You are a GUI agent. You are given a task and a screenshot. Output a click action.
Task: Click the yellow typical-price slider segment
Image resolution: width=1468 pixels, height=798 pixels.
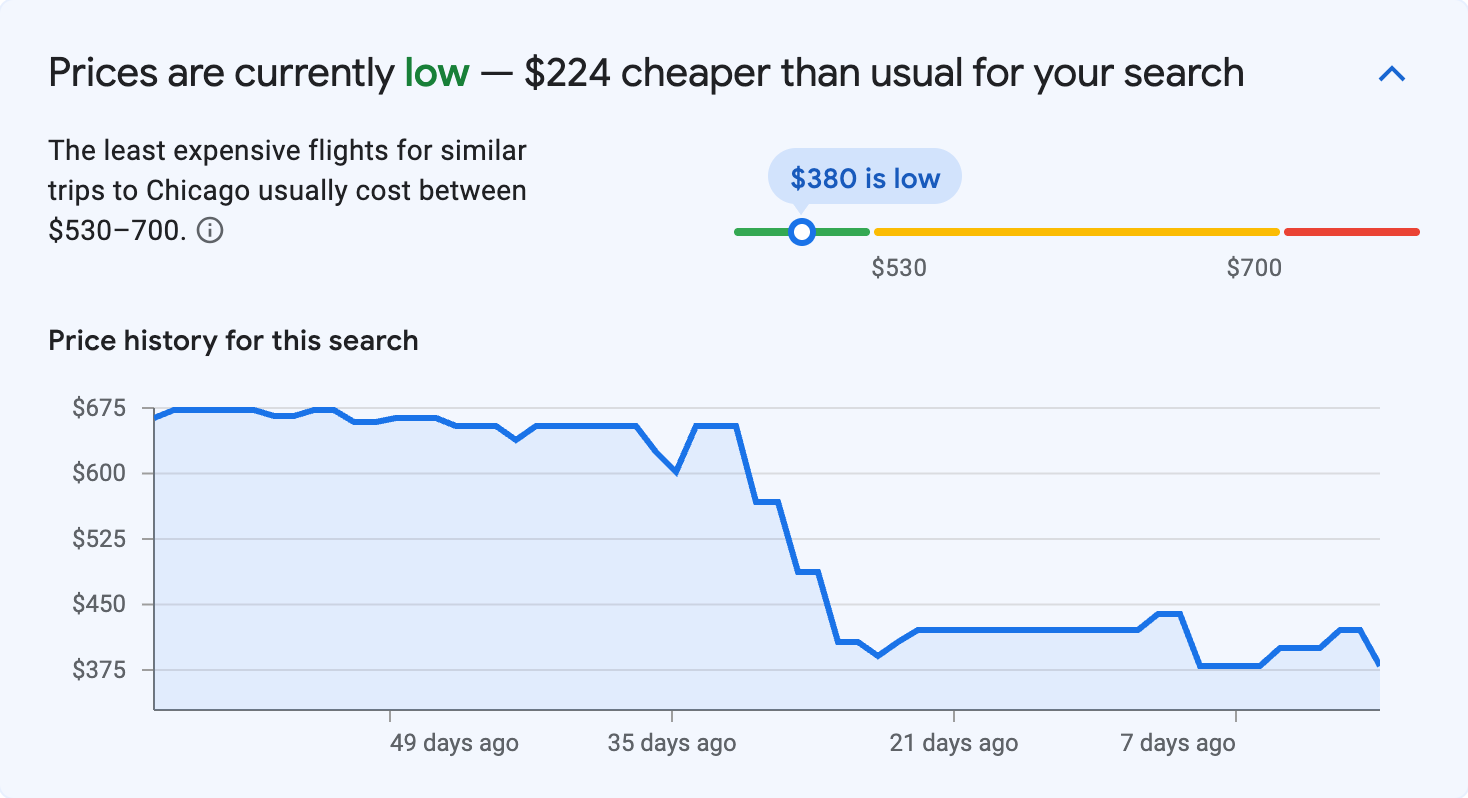1075,231
